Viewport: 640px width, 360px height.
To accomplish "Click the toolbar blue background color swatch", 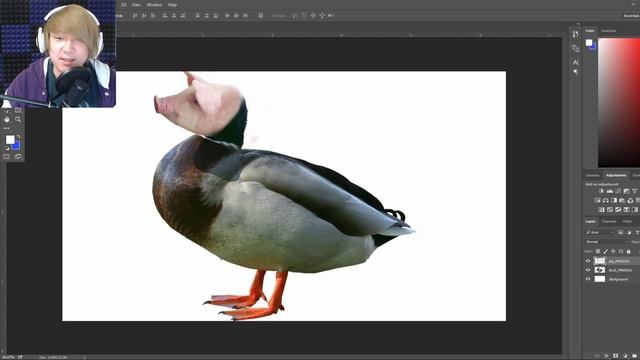I will point(17,147).
